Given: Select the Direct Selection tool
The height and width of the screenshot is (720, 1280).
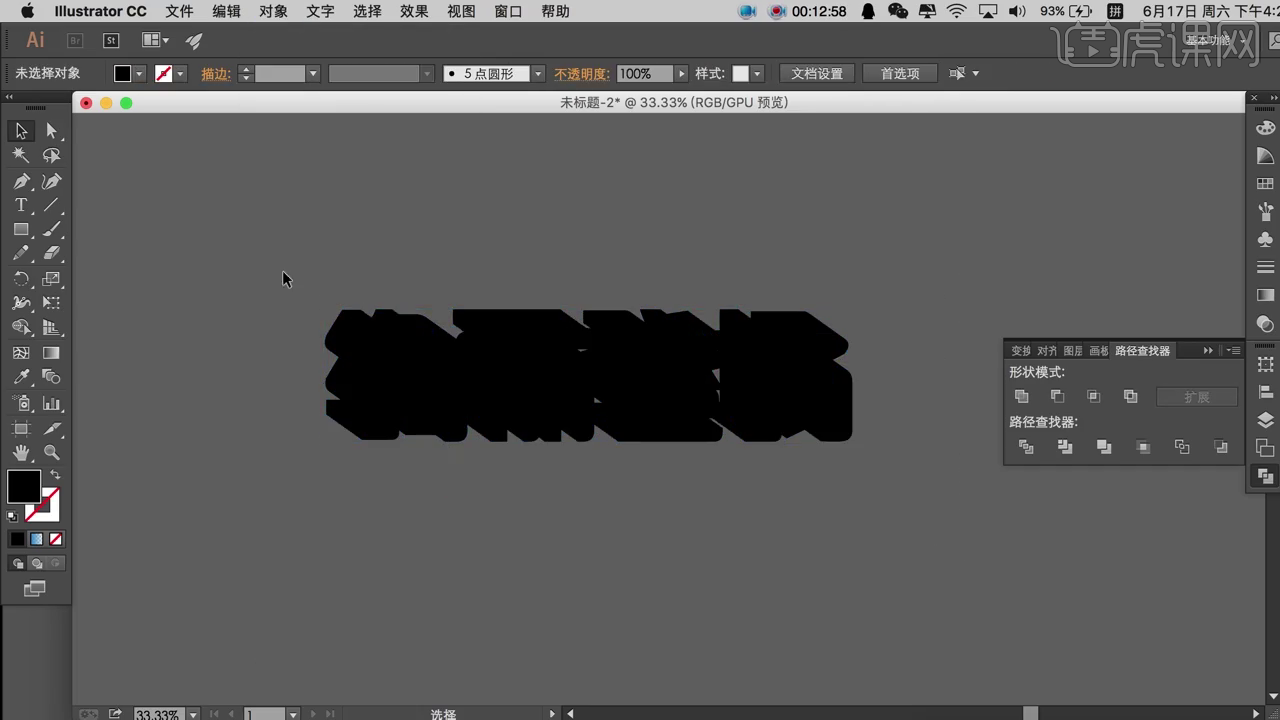Looking at the screenshot, I should tap(51, 131).
